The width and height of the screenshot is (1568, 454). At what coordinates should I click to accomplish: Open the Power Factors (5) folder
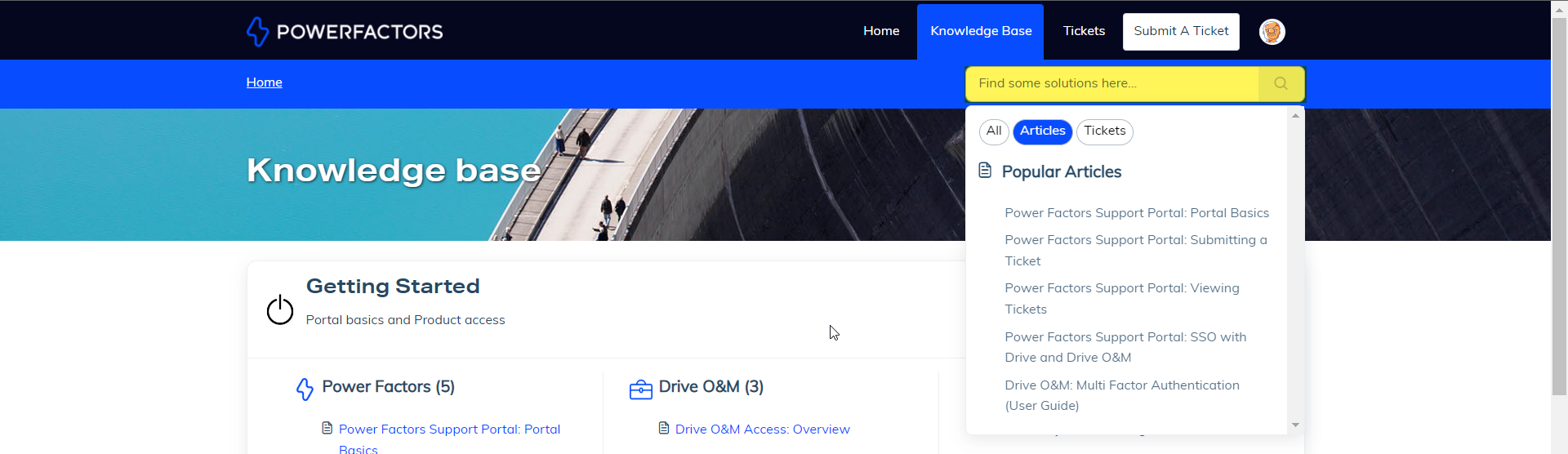tap(388, 387)
